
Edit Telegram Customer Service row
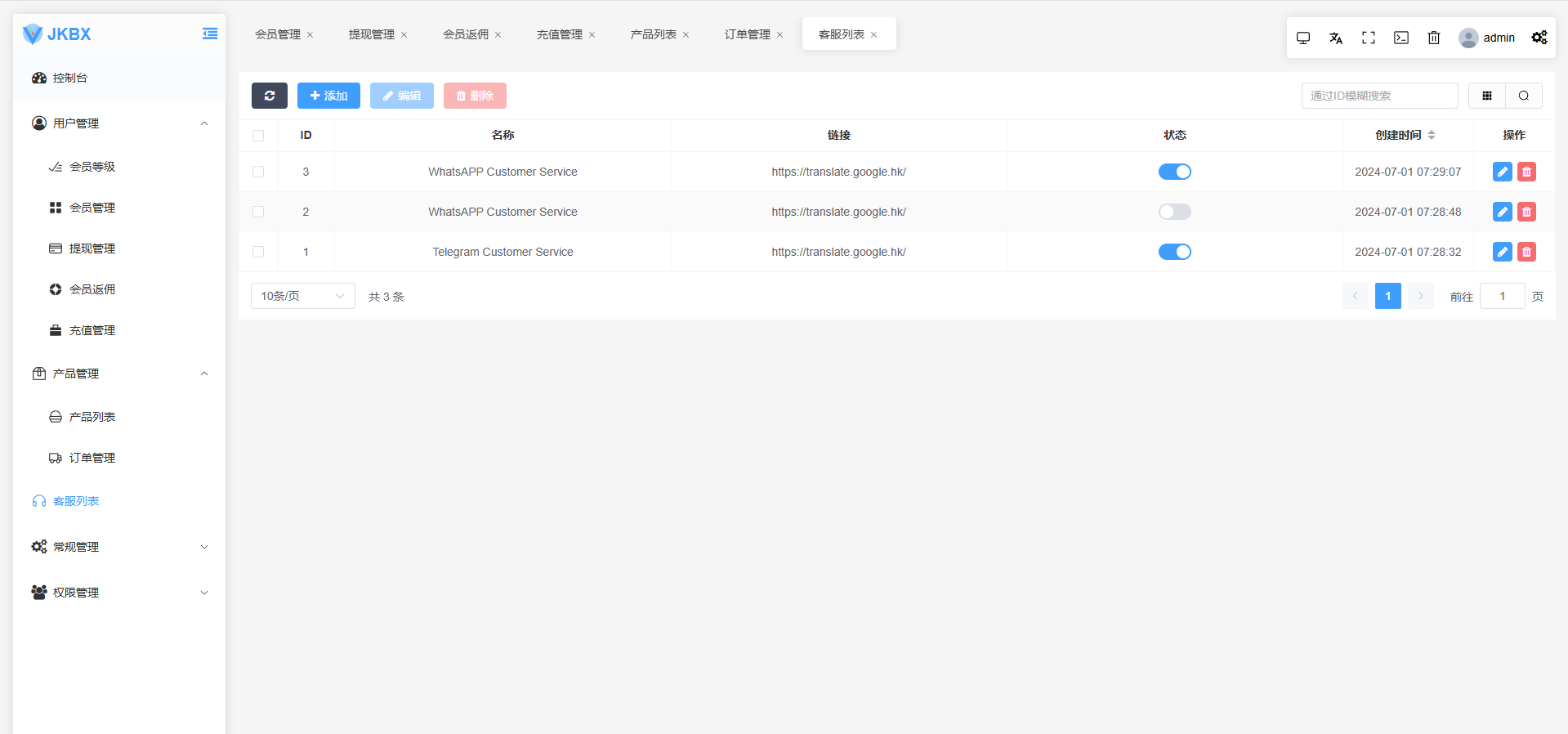(x=1503, y=252)
